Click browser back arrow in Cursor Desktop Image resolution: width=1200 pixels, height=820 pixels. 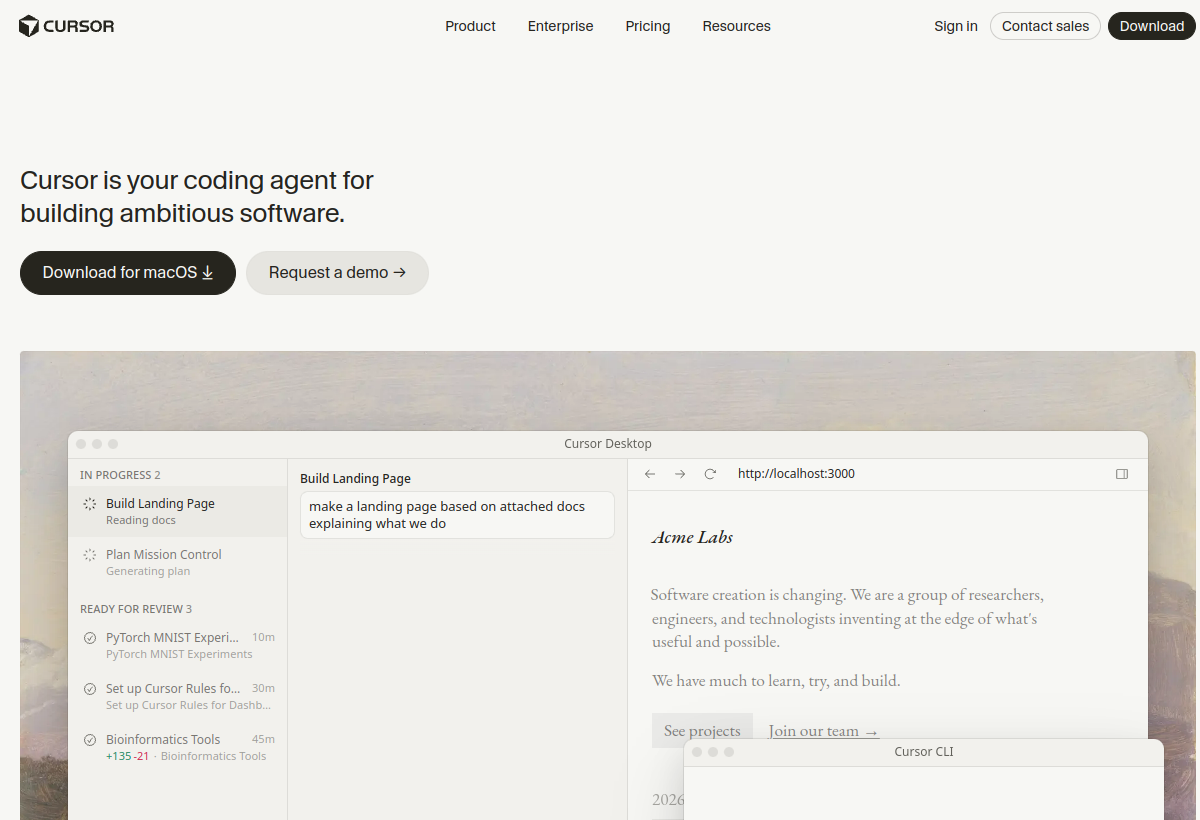pos(650,474)
